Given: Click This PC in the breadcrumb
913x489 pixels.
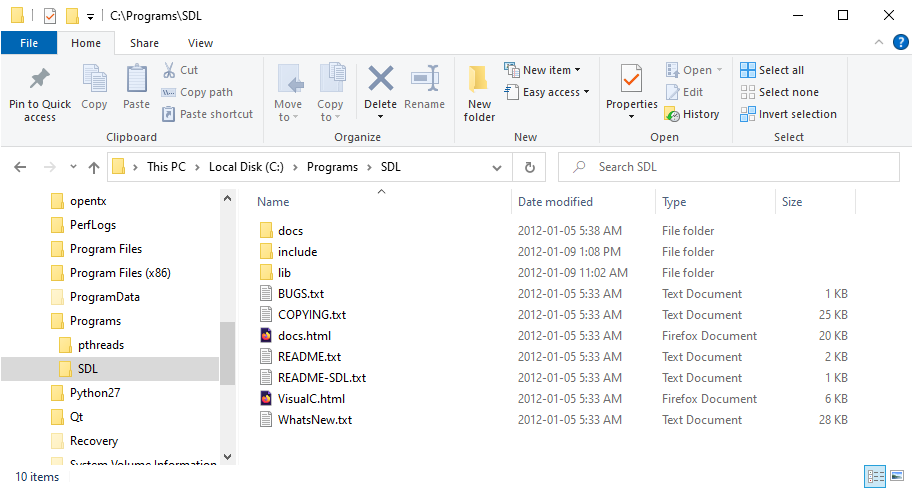Looking at the screenshot, I should (x=167, y=167).
